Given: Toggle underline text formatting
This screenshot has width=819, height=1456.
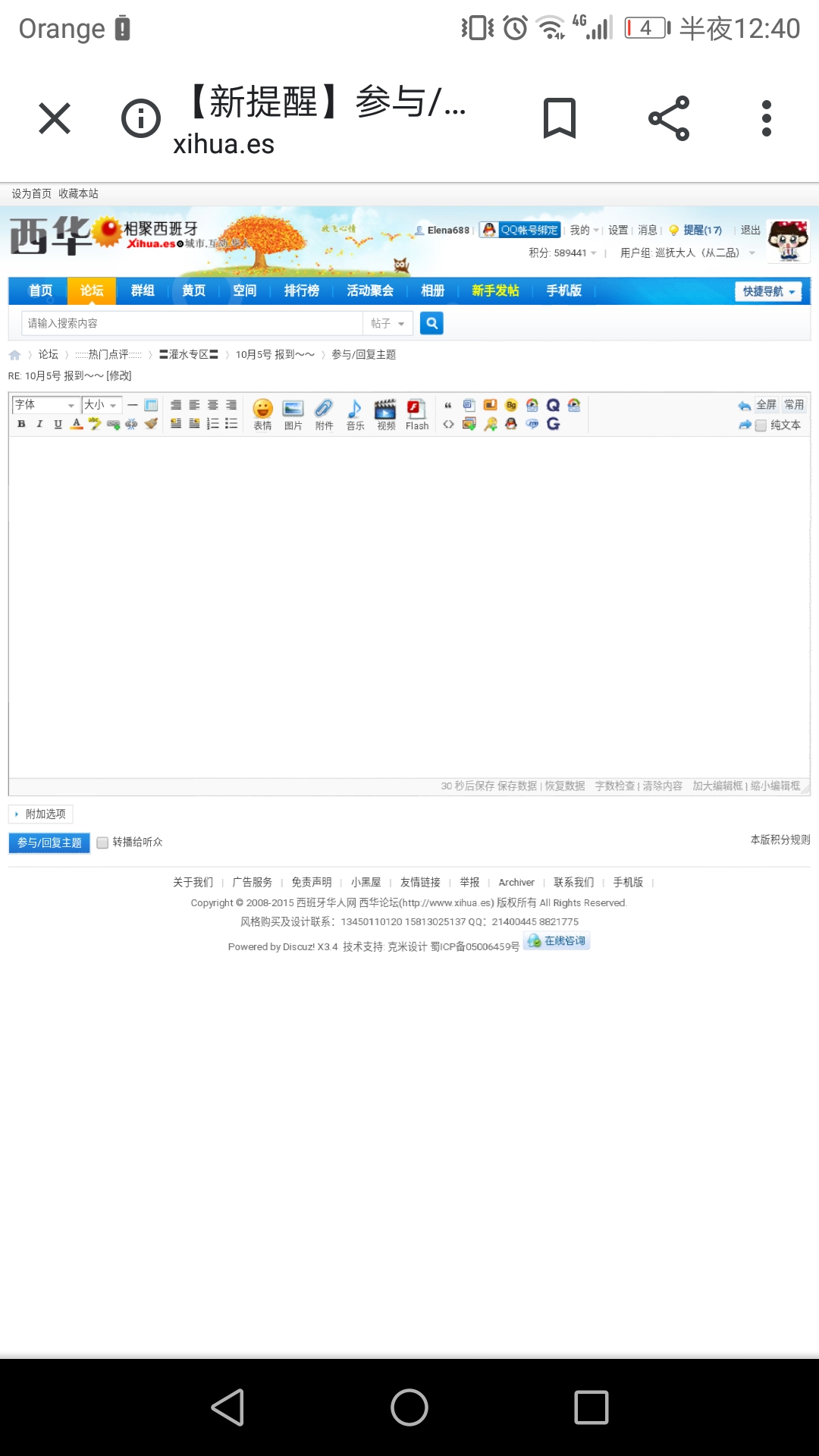Looking at the screenshot, I should coord(58,424).
